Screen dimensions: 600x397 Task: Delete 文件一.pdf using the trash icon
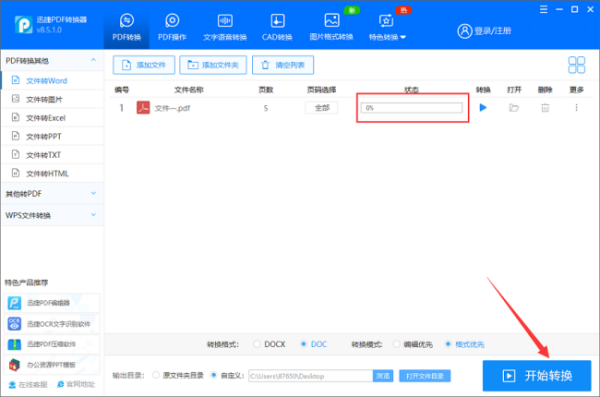(x=545, y=108)
